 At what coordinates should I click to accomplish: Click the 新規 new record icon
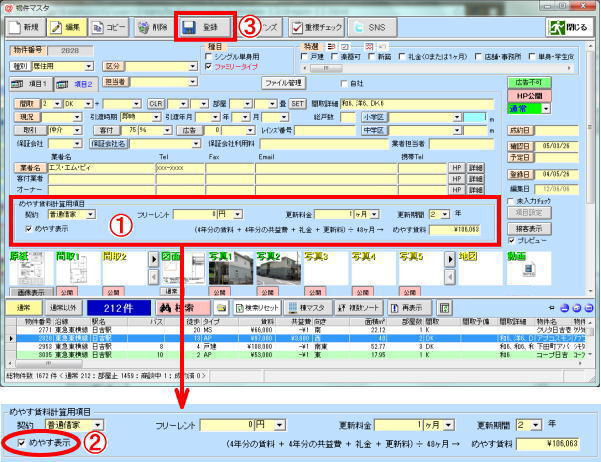pyautogui.click(x=15, y=27)
